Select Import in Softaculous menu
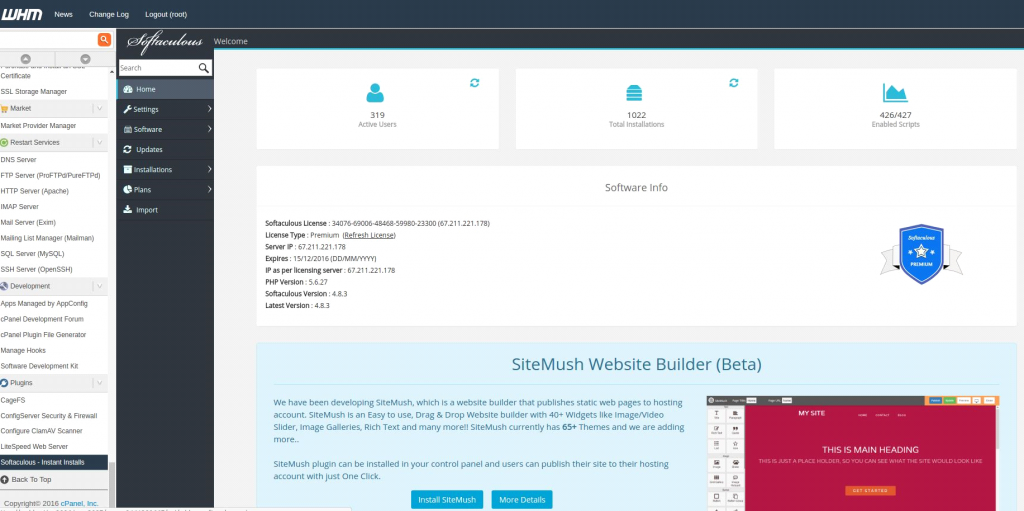The height and width of the screenshot is (511, 1024). tap(165, 210)
